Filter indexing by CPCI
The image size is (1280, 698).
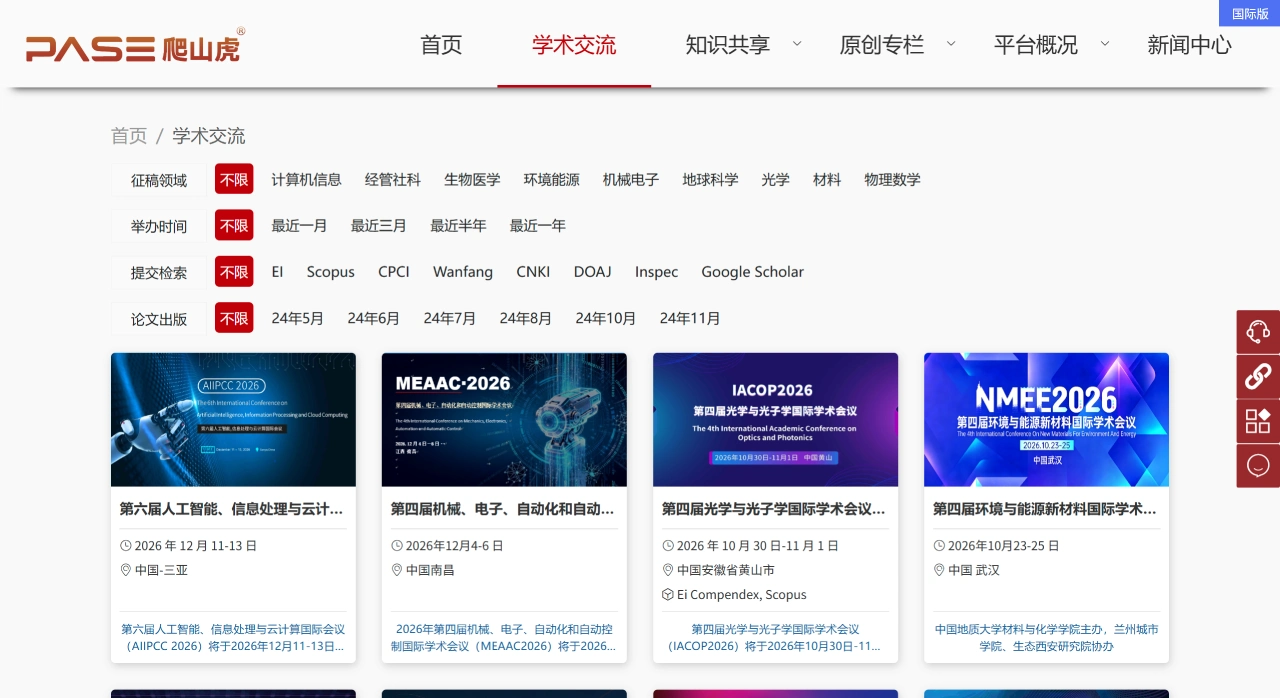coord(394,272)
